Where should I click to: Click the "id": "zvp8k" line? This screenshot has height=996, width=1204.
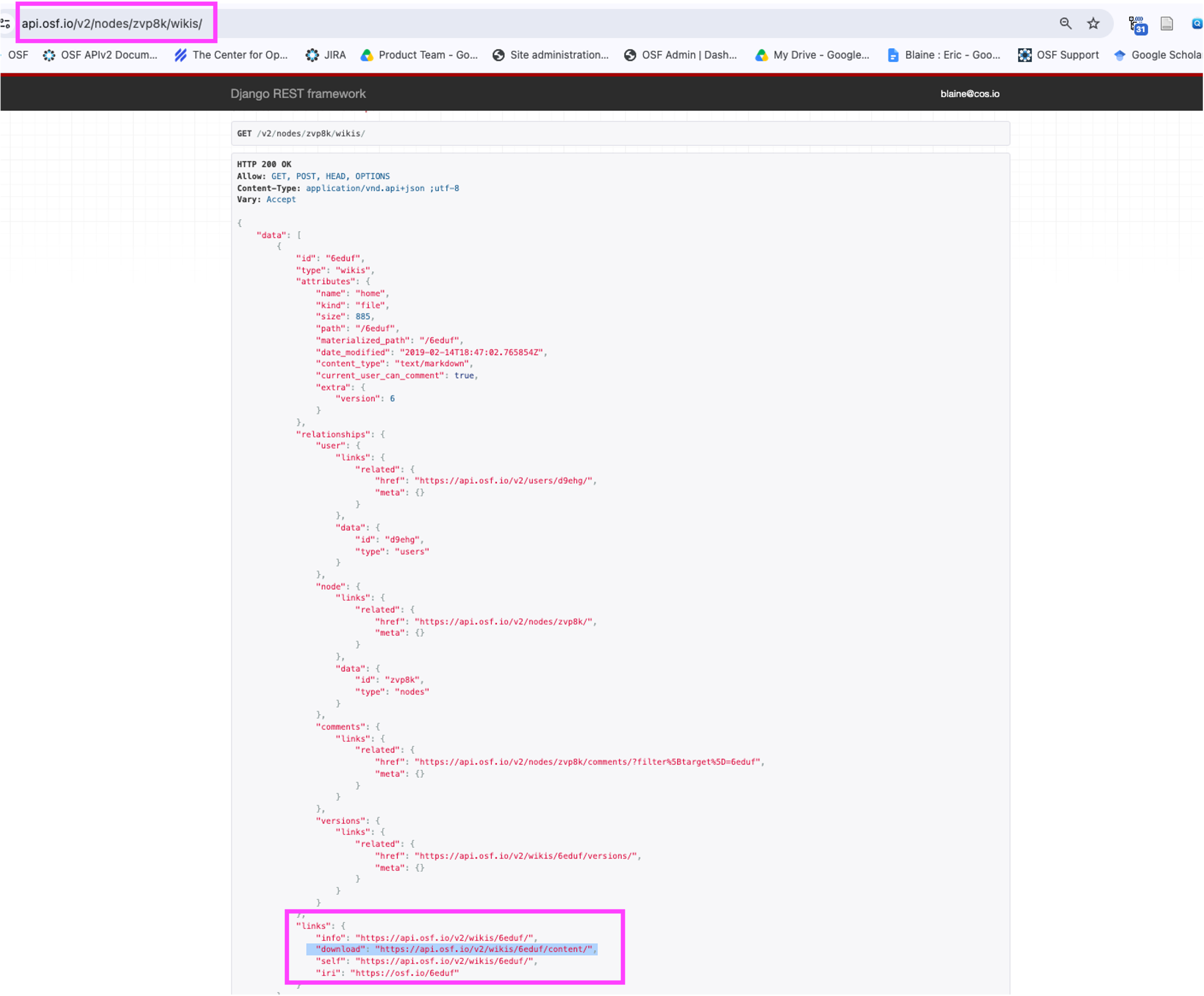click(x=390, y=680)
